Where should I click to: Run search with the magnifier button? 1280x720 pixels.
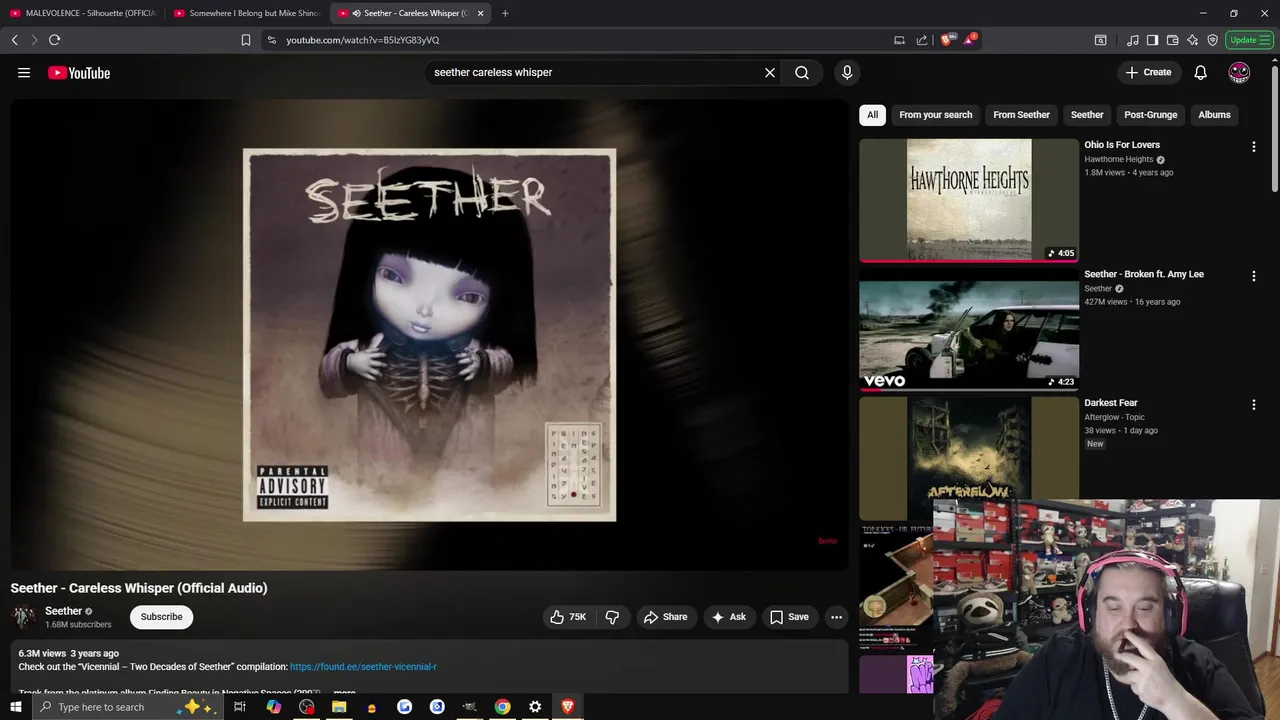pos(802,72)
